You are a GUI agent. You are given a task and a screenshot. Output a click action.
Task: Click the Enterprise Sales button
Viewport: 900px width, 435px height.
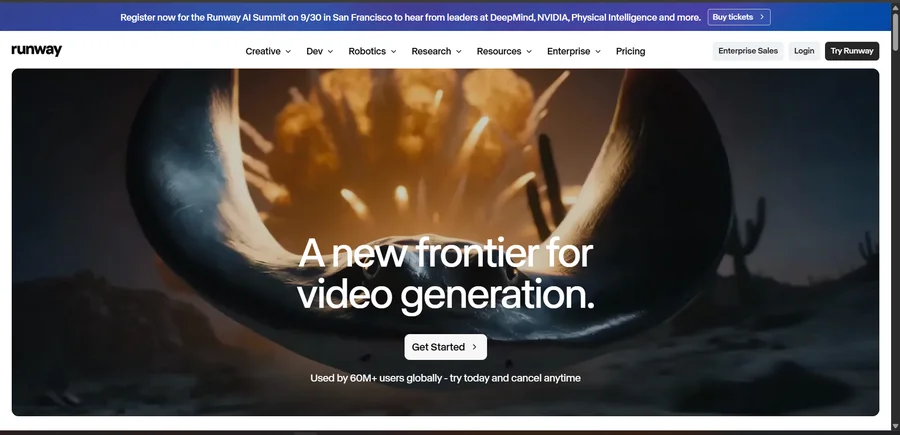pos(748,51)
